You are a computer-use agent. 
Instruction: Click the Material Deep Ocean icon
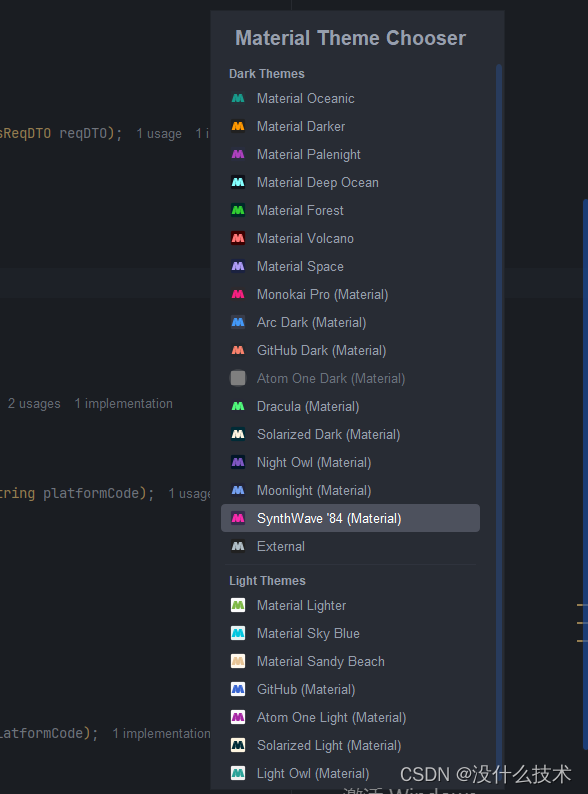coord(238,182)
